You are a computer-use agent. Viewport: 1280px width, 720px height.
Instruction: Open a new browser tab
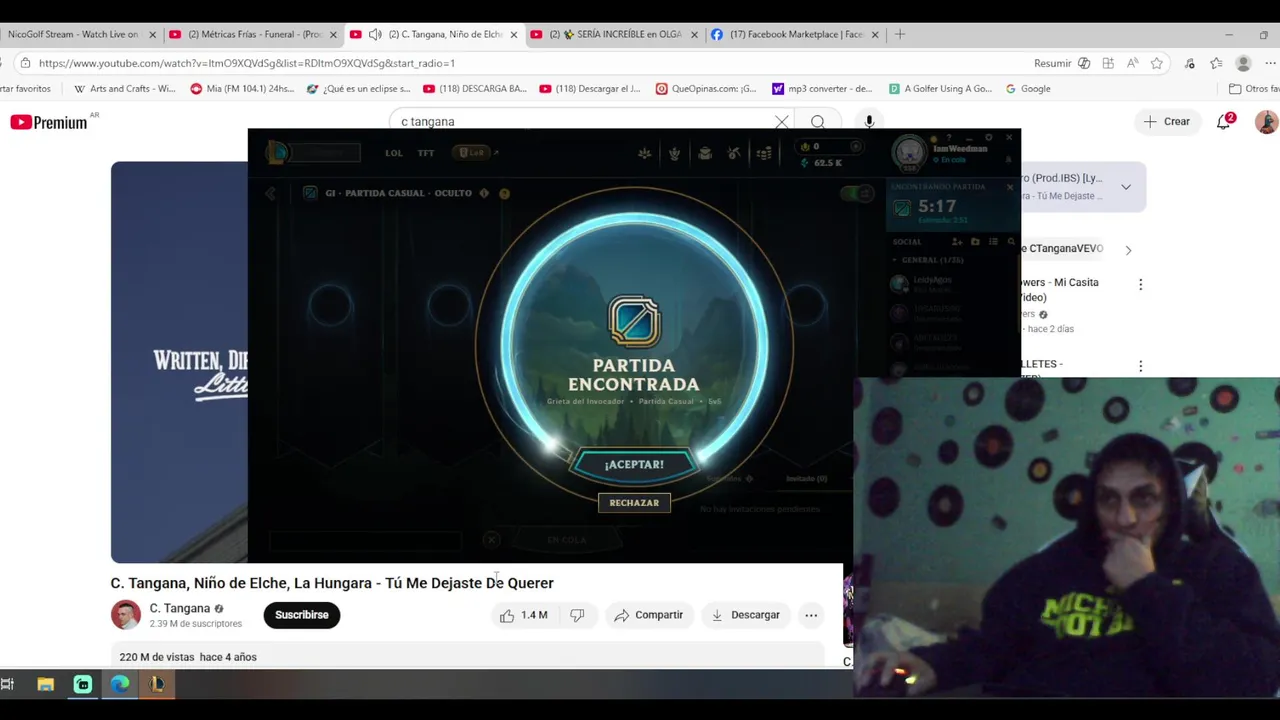900,34
